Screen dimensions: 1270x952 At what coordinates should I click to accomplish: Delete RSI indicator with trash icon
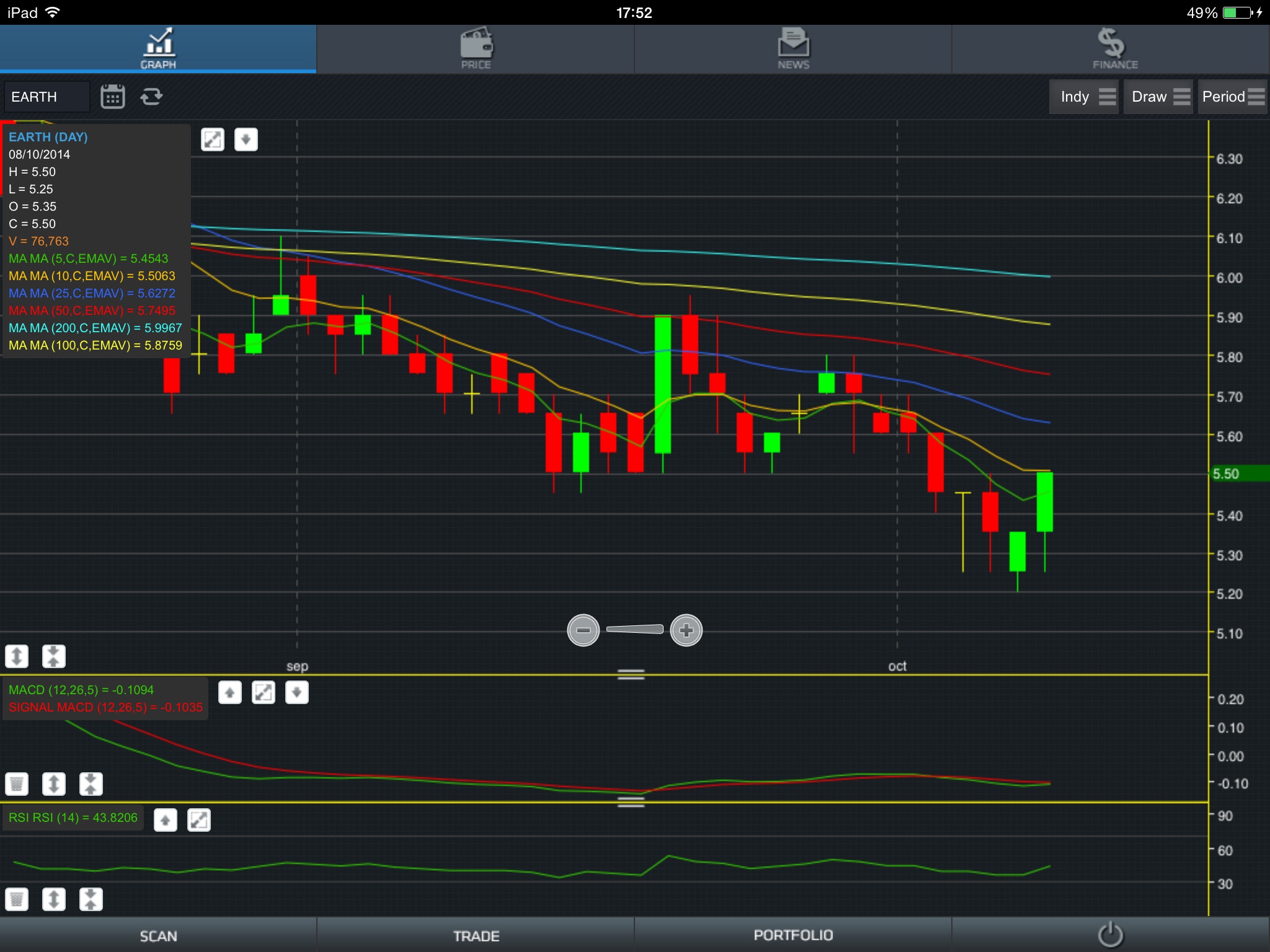pos(17,899)
